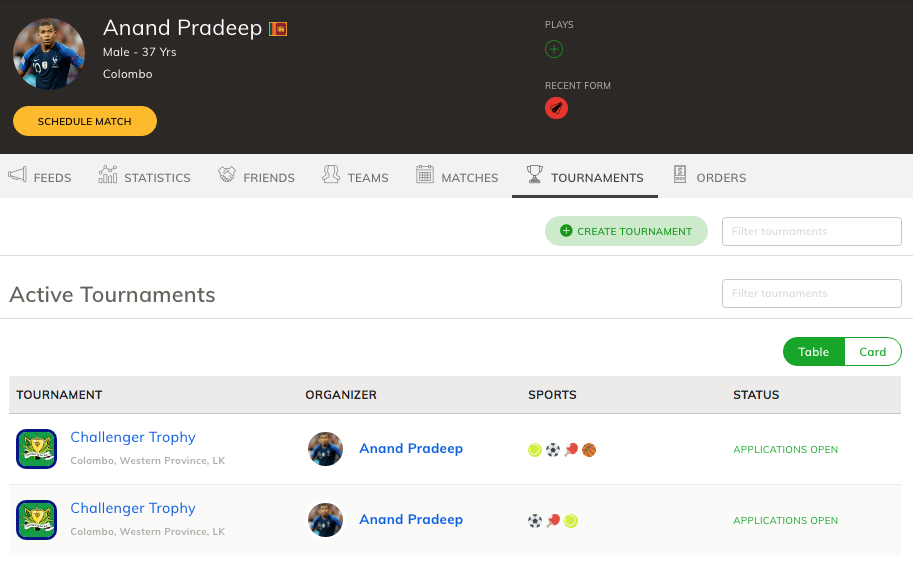Click the green plus icon under Plays
Viewport: 913px width, 580px height.
click(554, 49)
